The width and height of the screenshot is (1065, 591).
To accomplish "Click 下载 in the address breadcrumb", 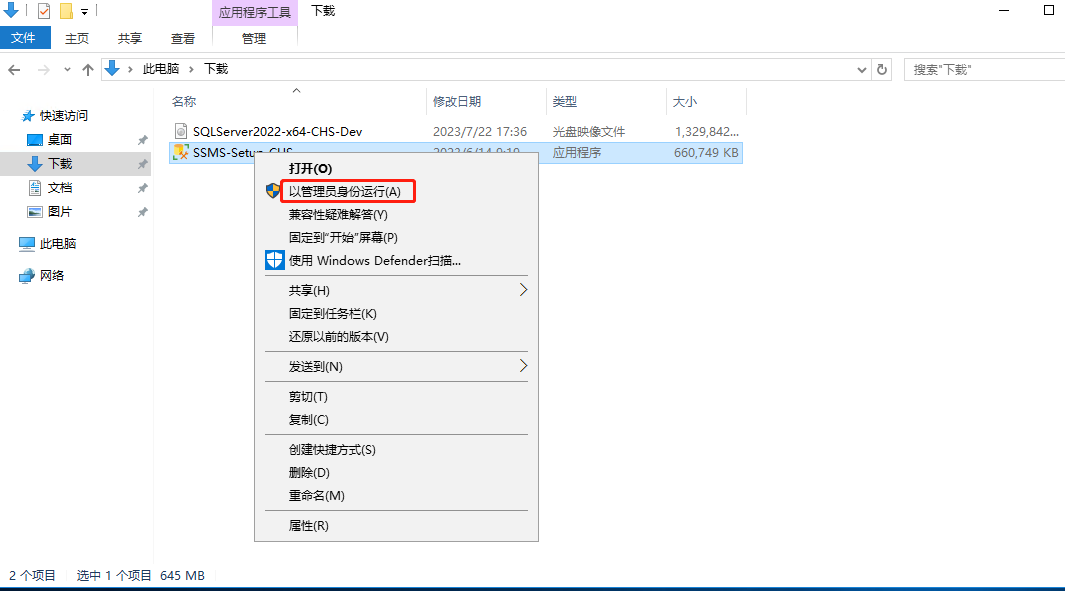I will pyautogui.click(x=216, y=69).
